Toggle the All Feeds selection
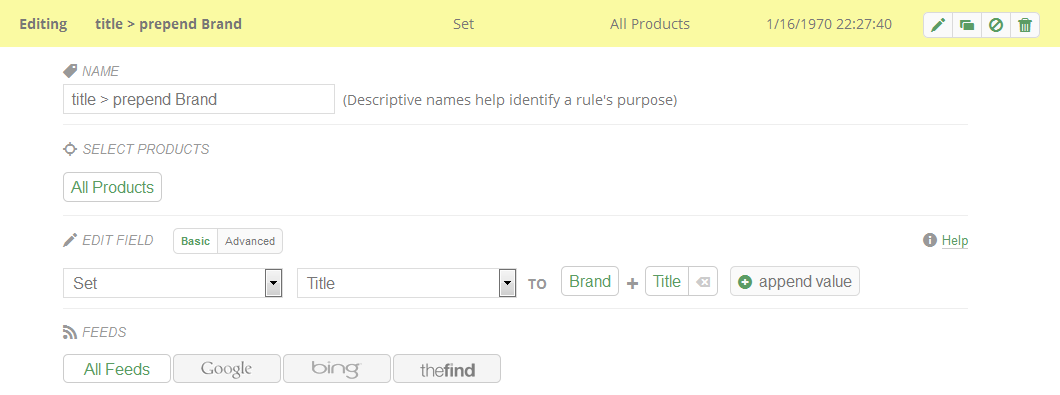Screen dimensions: 1060x395 [117, 369]
